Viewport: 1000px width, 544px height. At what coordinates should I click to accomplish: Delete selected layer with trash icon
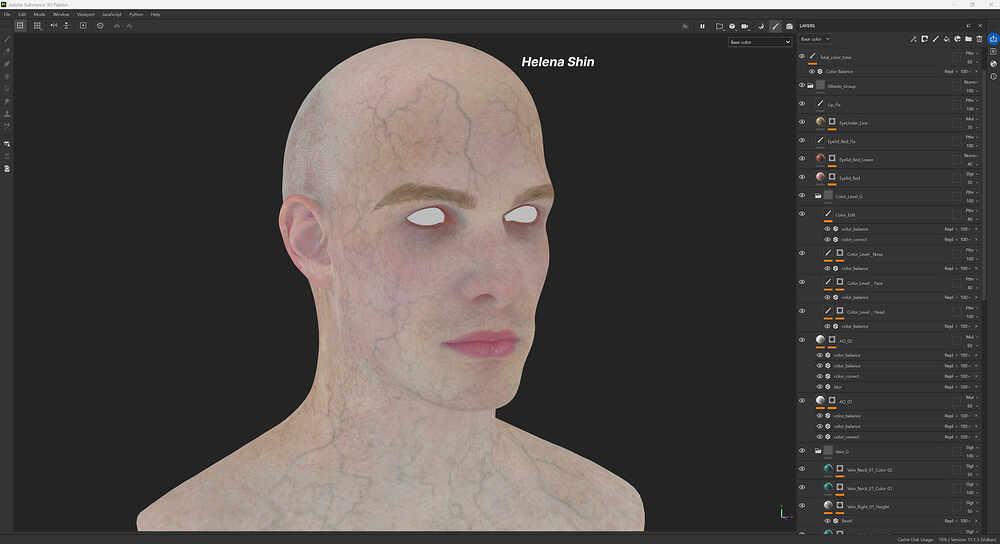[978, 40]
